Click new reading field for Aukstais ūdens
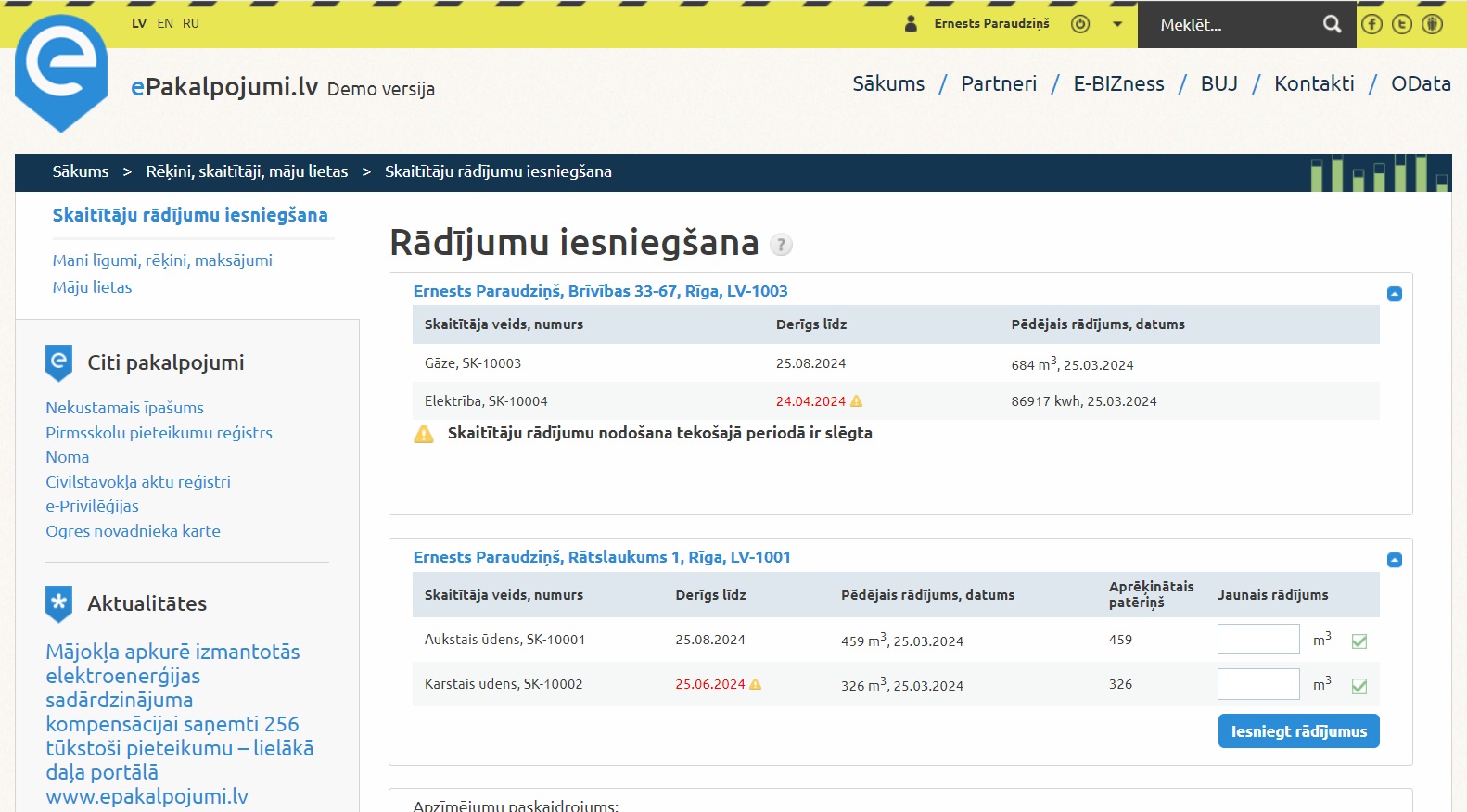Screen dimensions: 1467x812 click(1257, 640)
